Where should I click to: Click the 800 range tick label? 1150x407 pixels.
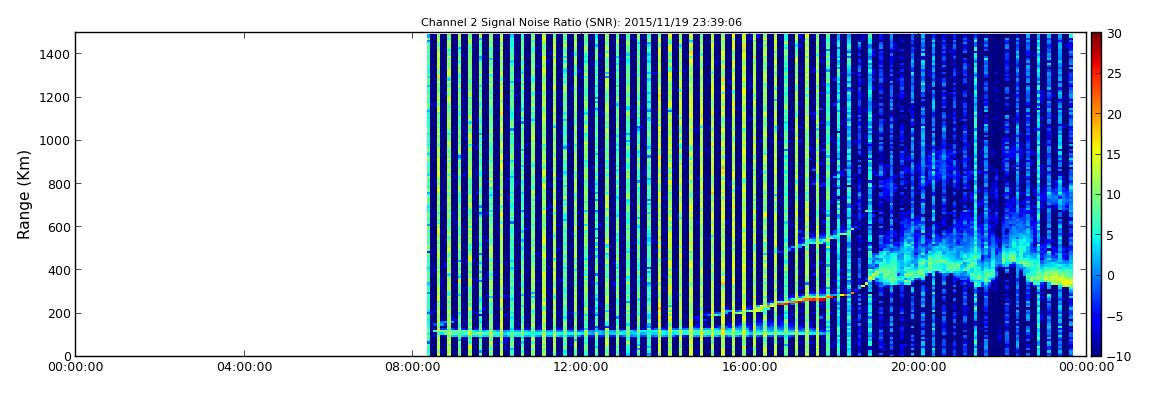pos(57,184)
